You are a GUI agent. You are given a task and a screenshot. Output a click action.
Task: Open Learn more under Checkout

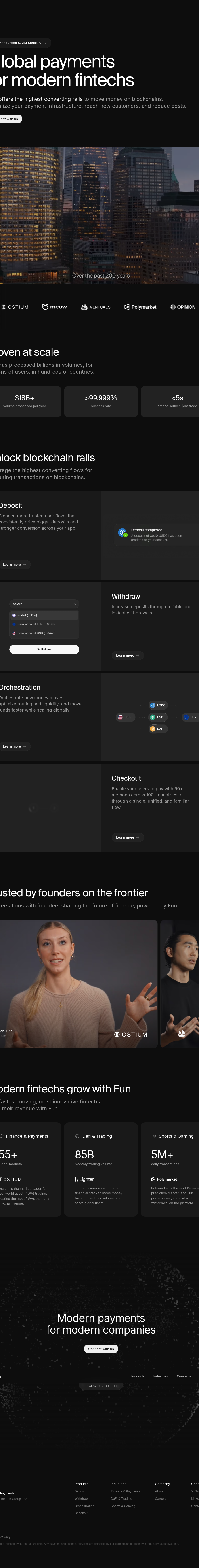[128, 838]
